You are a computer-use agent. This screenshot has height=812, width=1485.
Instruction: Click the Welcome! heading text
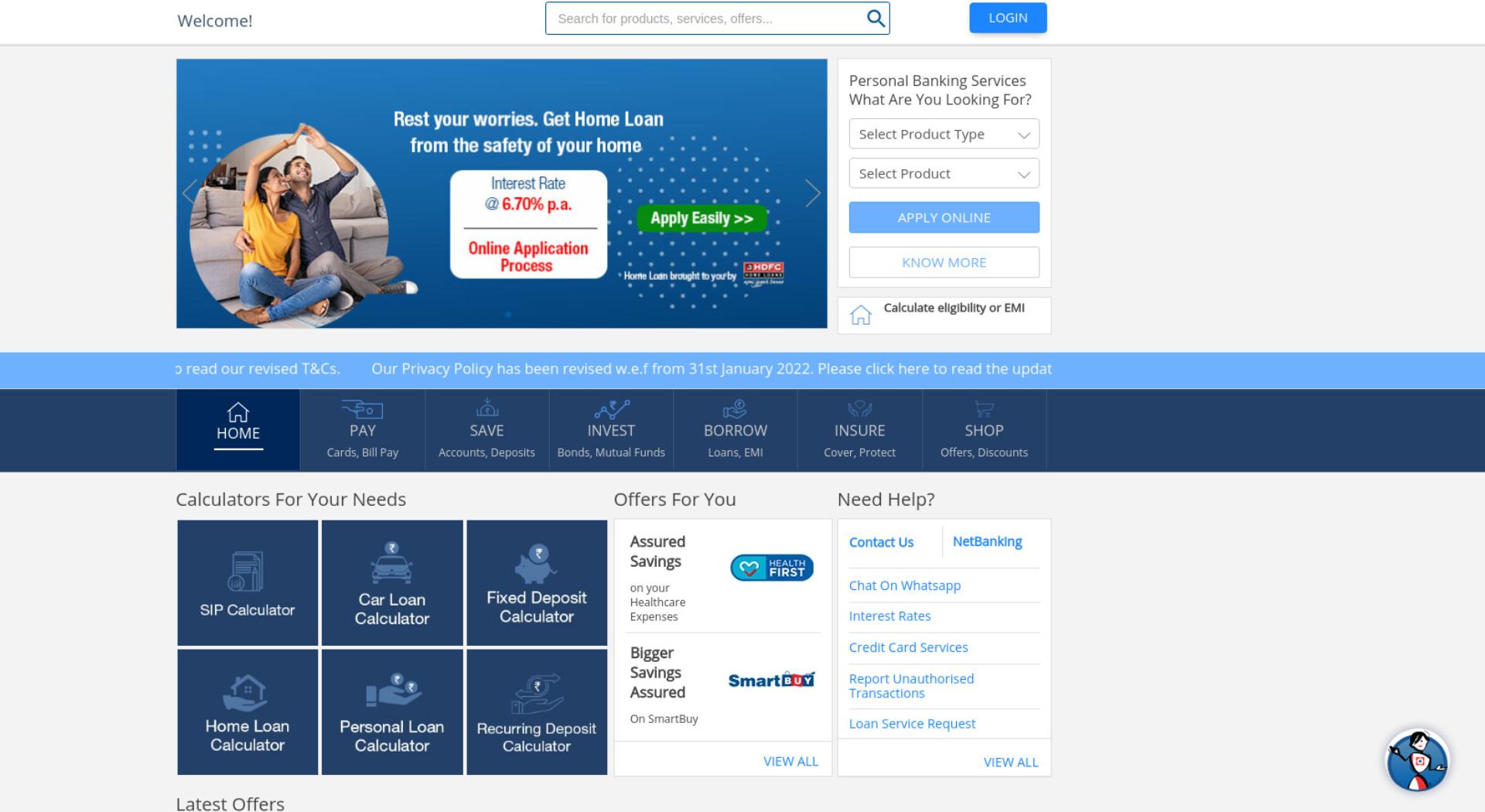click(x=215, y=21)
